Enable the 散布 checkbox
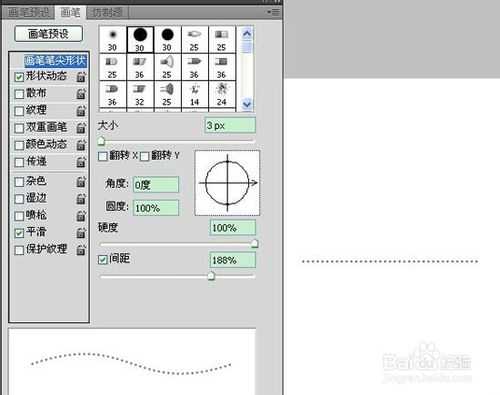The width and height of the screenshot is (500, 395). coord(19,94)
